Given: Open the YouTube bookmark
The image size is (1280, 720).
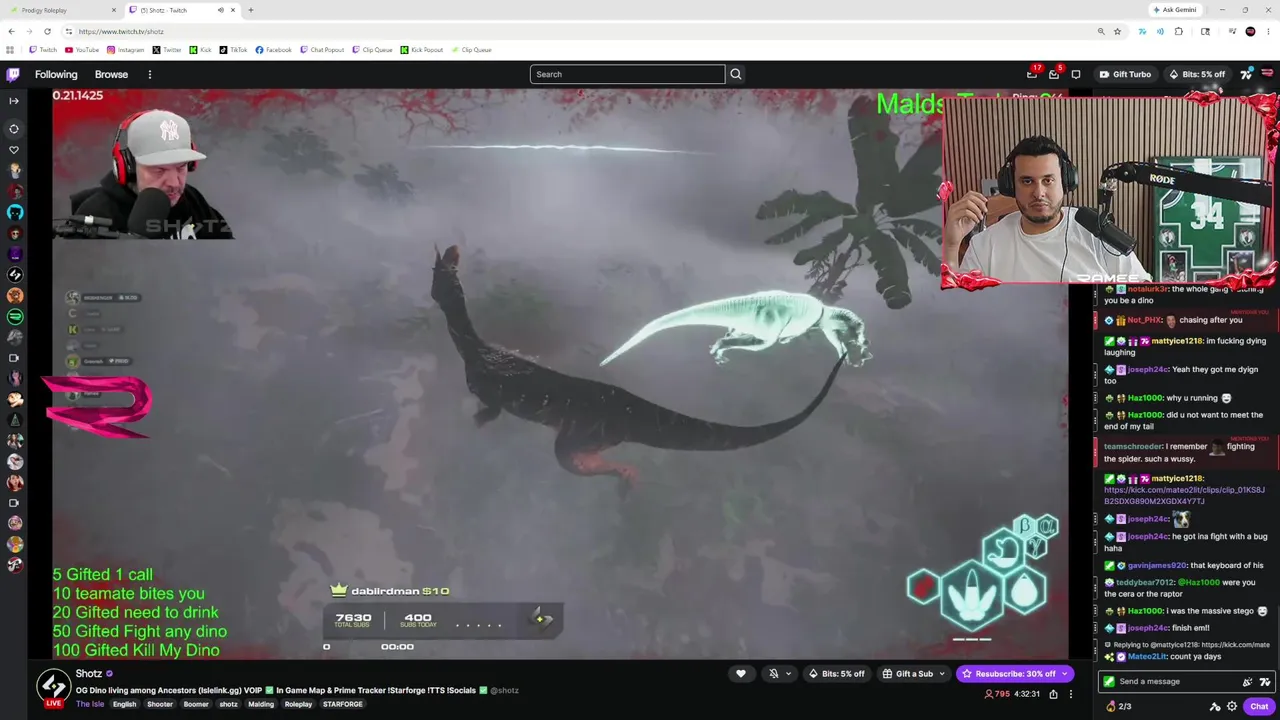Looking at the screenshot, I should click(x=82, y=50).
